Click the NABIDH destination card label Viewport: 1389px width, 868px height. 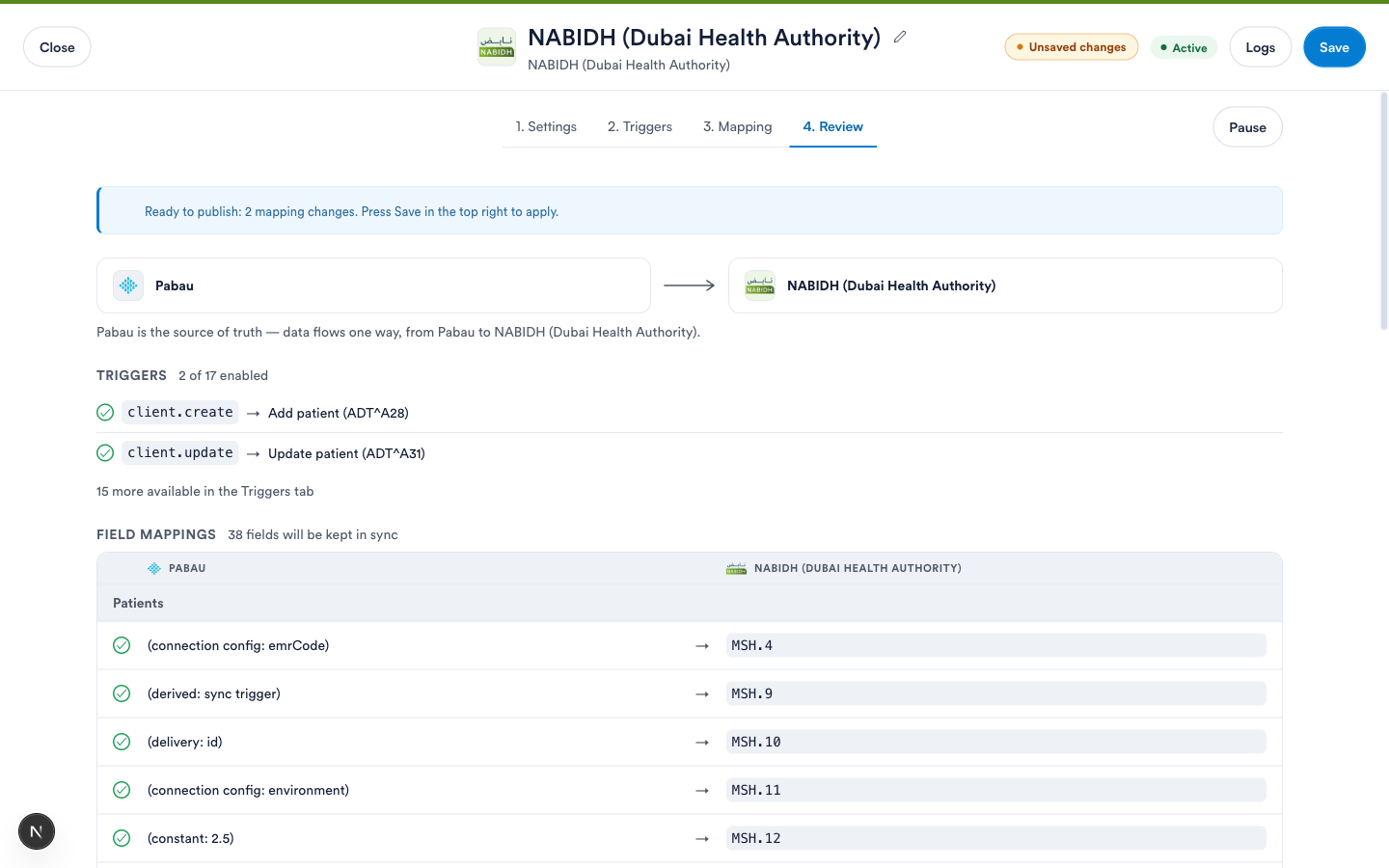coord(891,285)
